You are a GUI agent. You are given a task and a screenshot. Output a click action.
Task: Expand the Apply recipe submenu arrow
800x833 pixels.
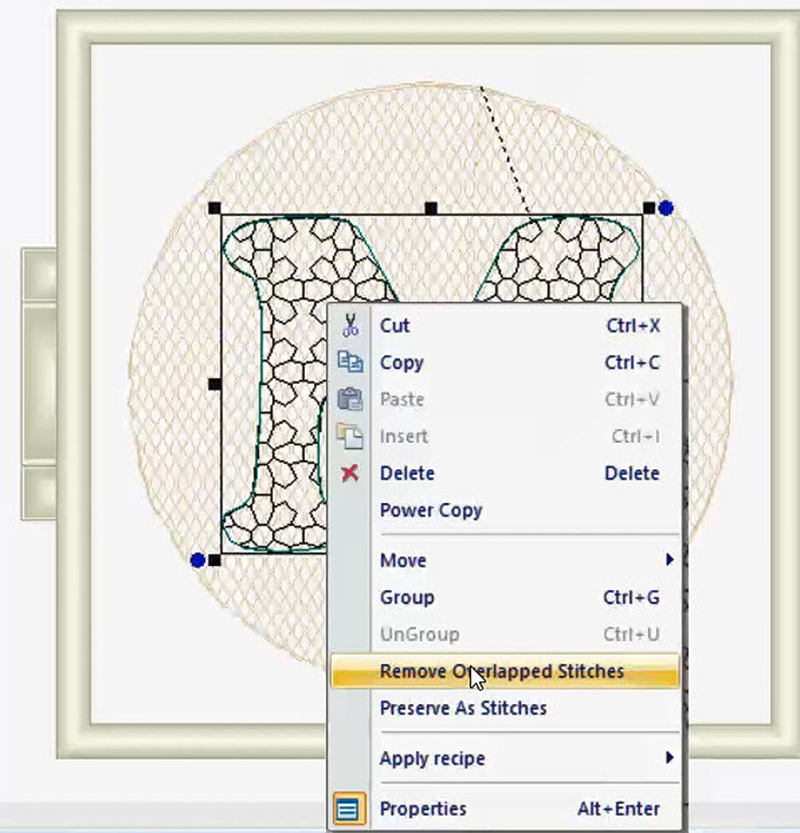[x=669, y=758]
